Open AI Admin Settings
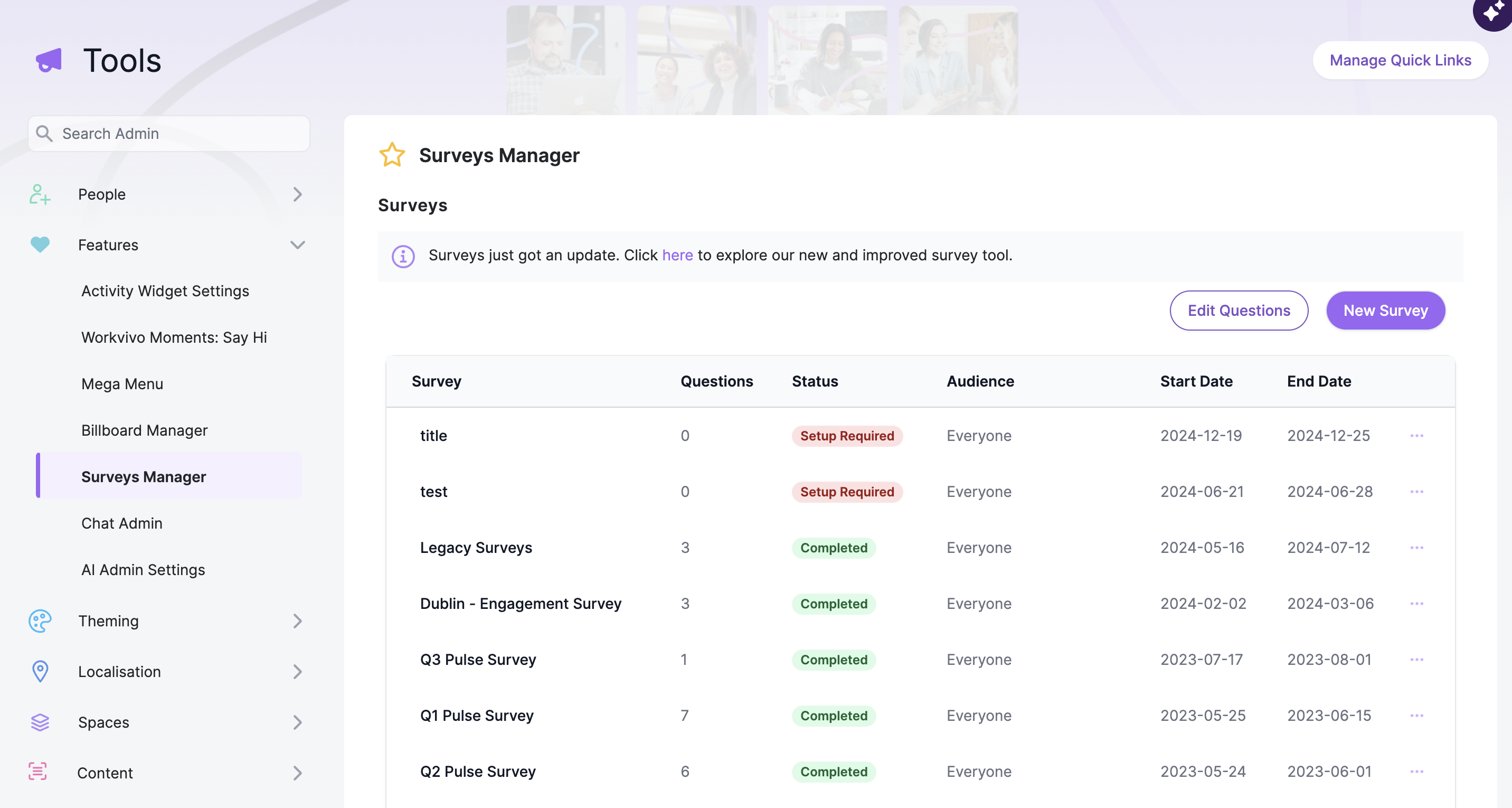 click(143, 570)
